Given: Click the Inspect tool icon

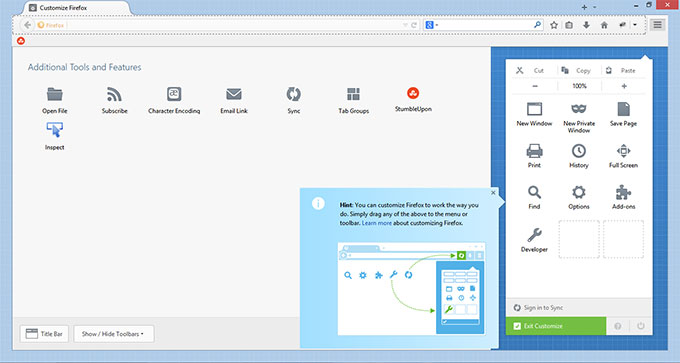Looking at the screenshot, I should (x=55, y=130).
